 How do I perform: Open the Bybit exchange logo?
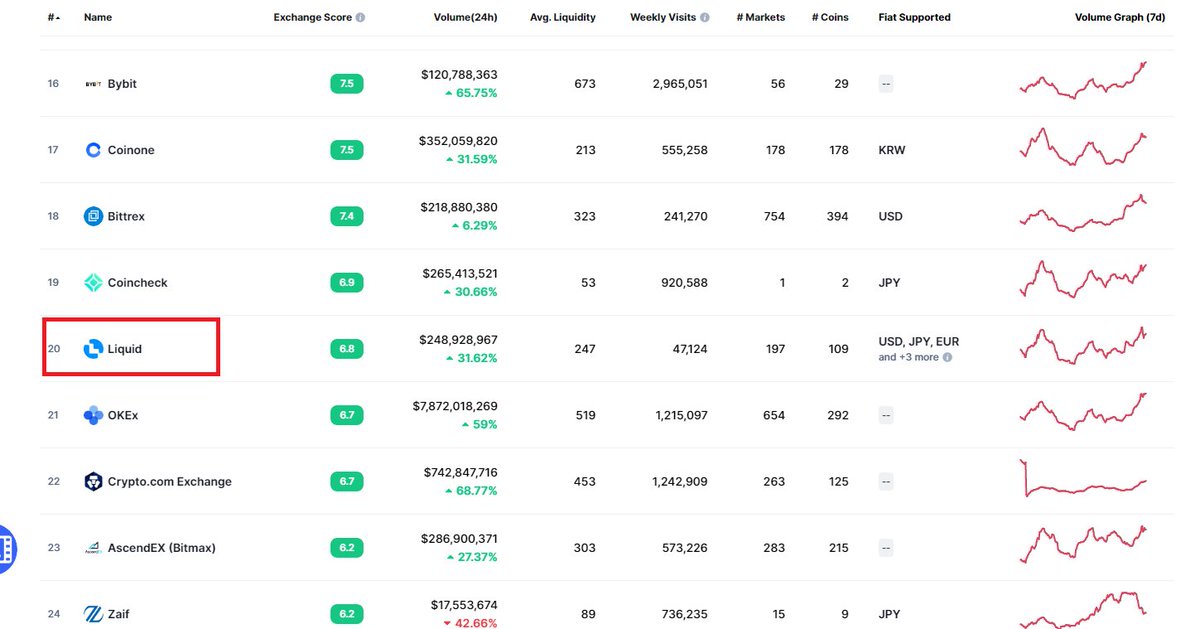[93, 84]
